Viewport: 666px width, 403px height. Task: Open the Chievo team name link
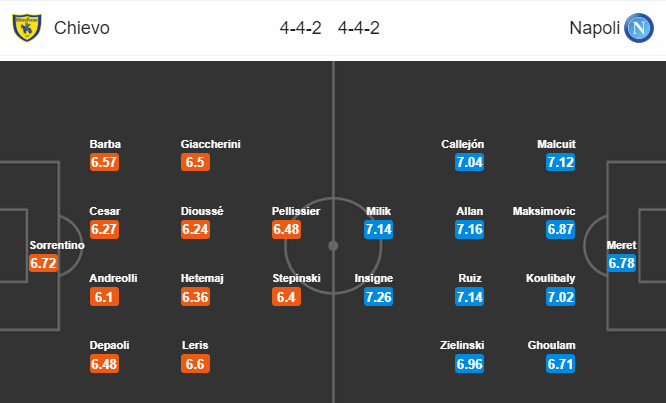tap(82, 28)
